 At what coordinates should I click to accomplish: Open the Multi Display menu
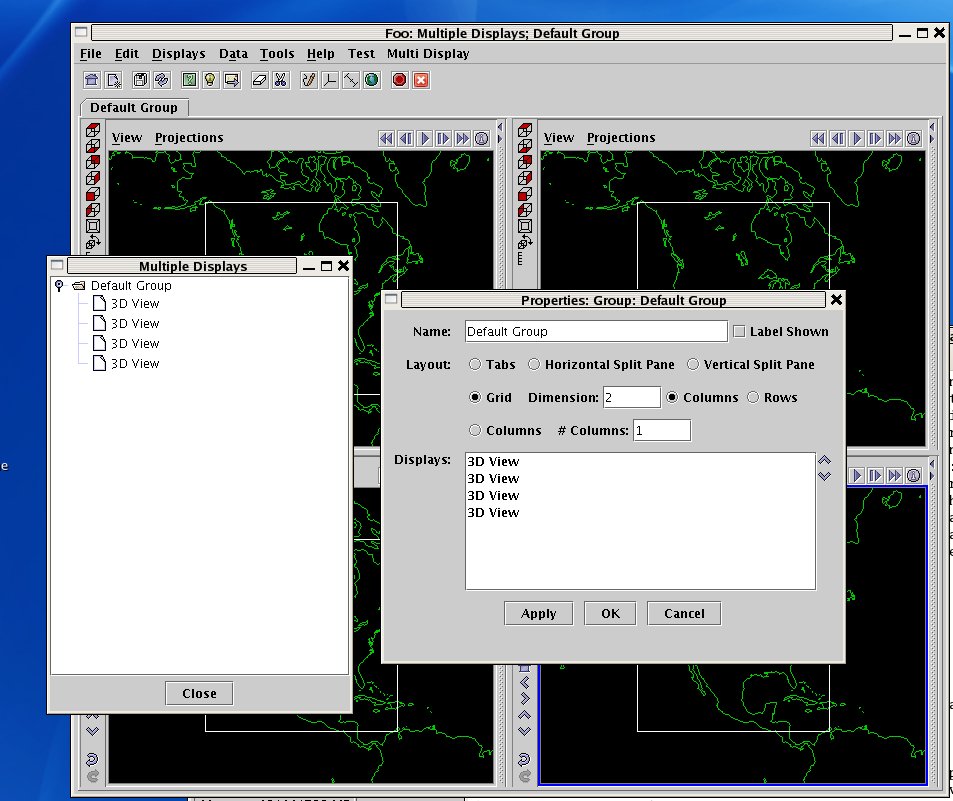(x=428, y=54)
